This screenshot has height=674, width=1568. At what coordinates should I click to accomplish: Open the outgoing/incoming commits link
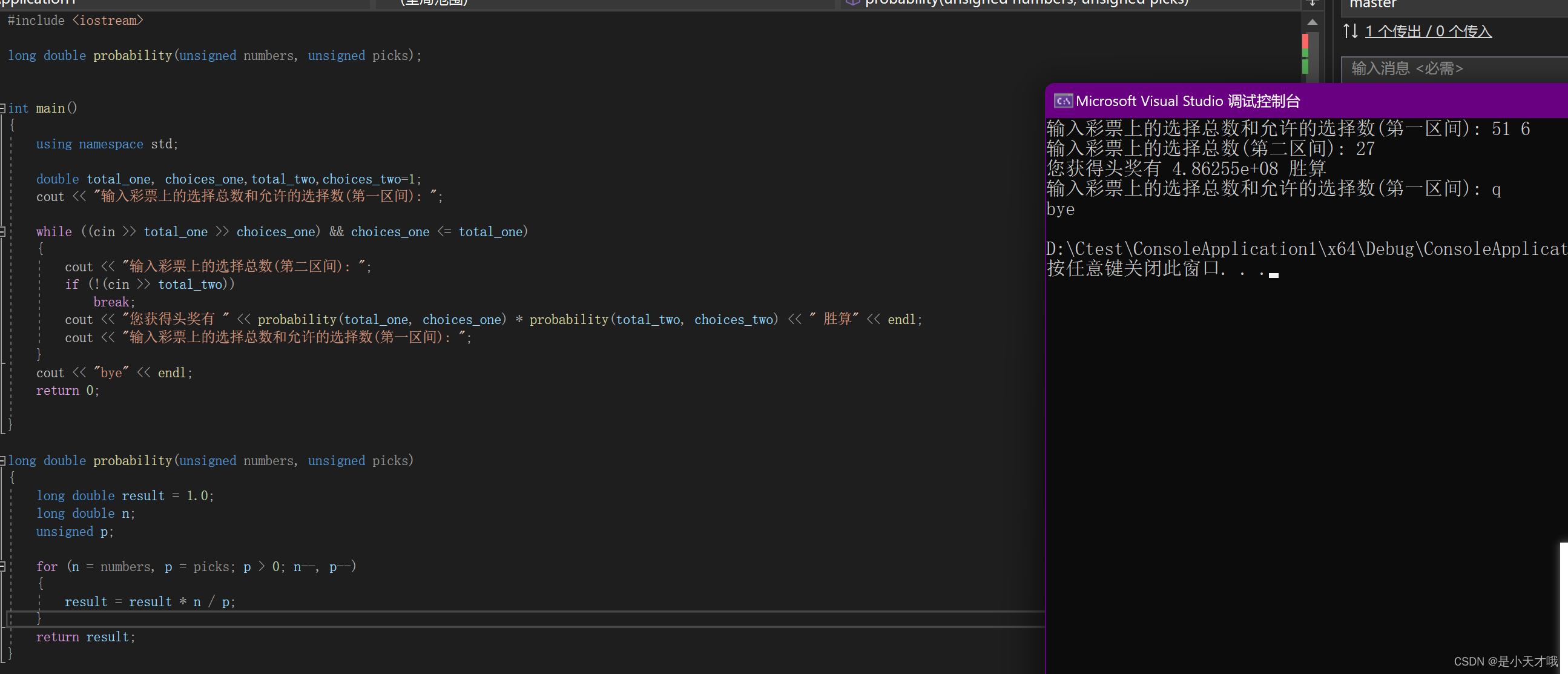[x=1428, y=31]
